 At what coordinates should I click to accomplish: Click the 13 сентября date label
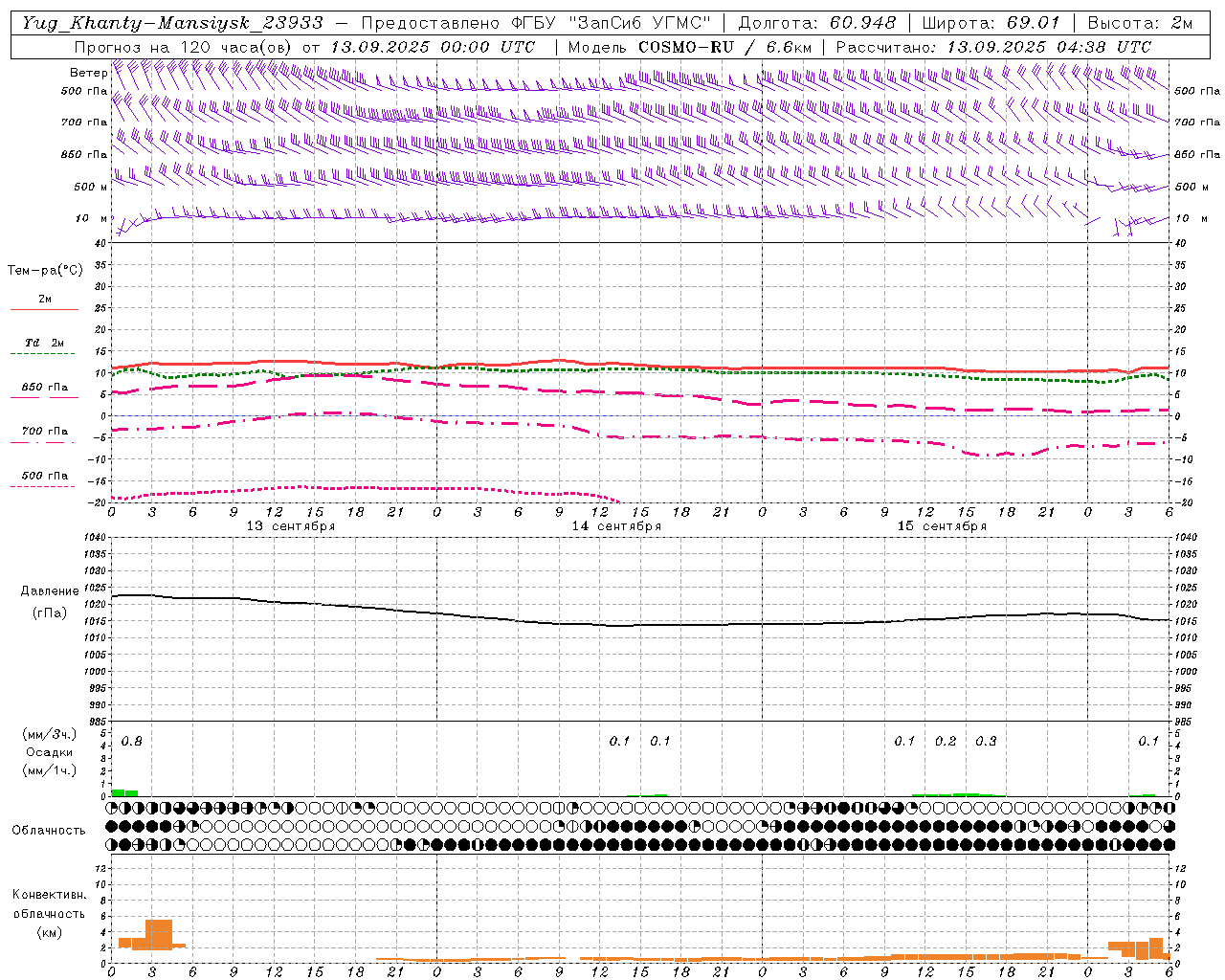point(291,525)
